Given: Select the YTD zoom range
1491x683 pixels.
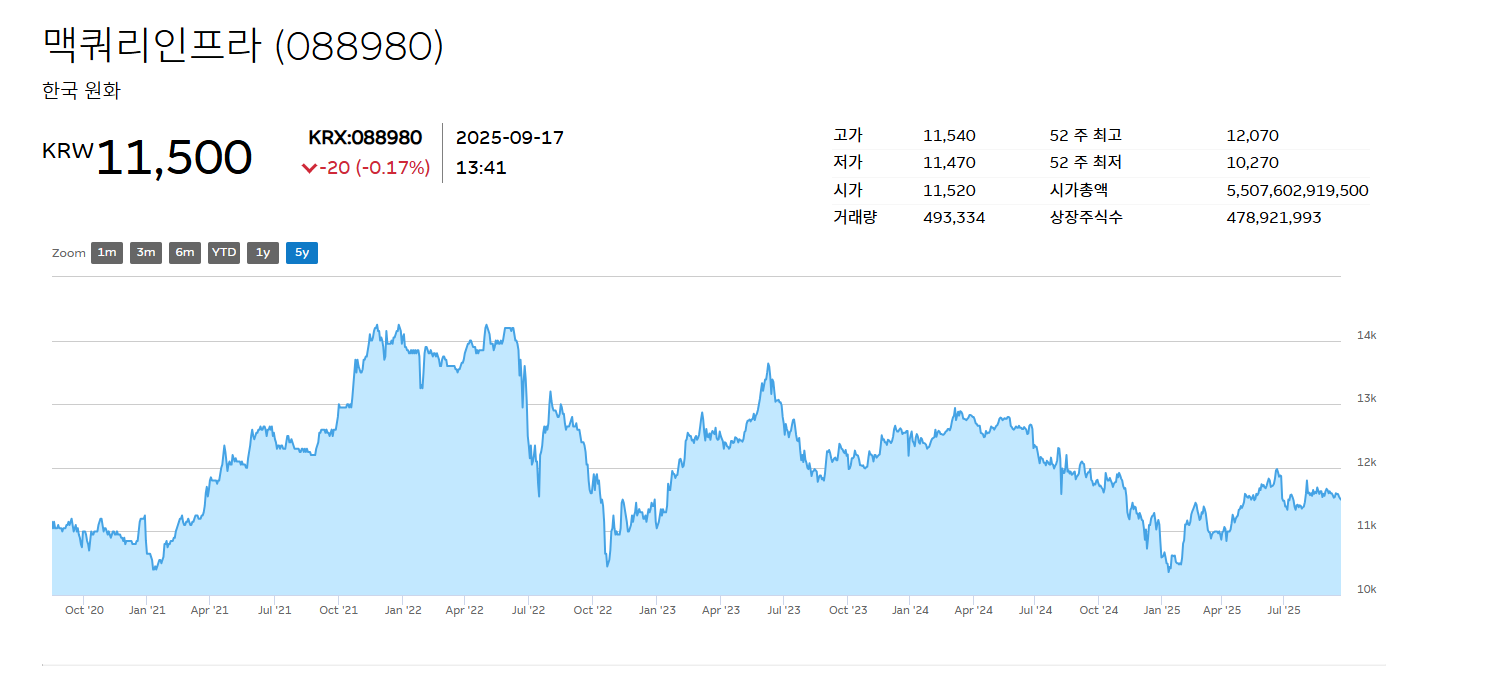Looking at the screenshot, I should click(224, 253).
